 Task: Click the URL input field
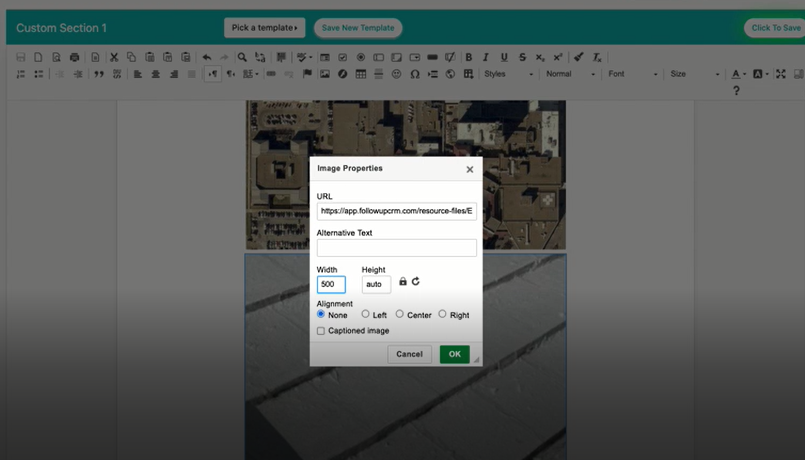click(x=396, y=211)
